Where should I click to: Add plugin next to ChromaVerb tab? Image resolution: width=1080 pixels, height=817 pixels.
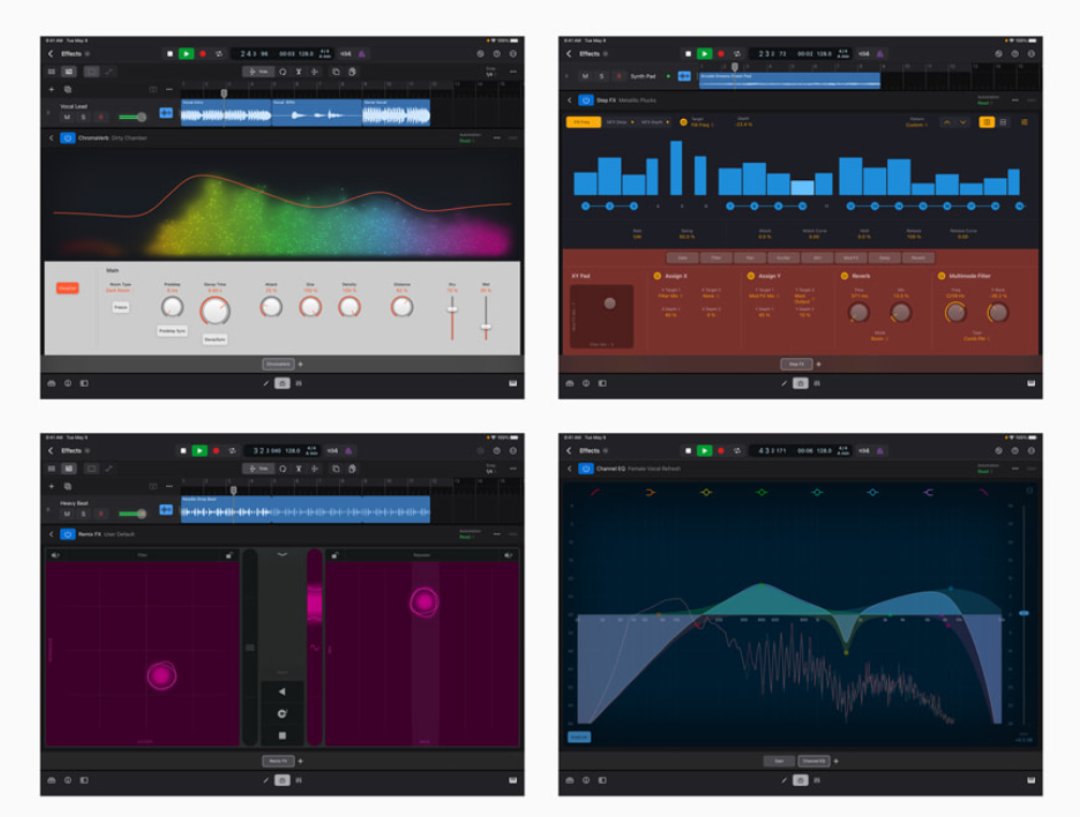tap(300, 364)
